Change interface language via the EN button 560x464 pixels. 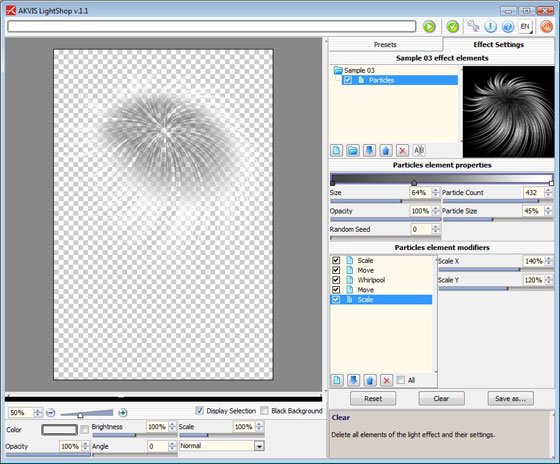(525, 26)
